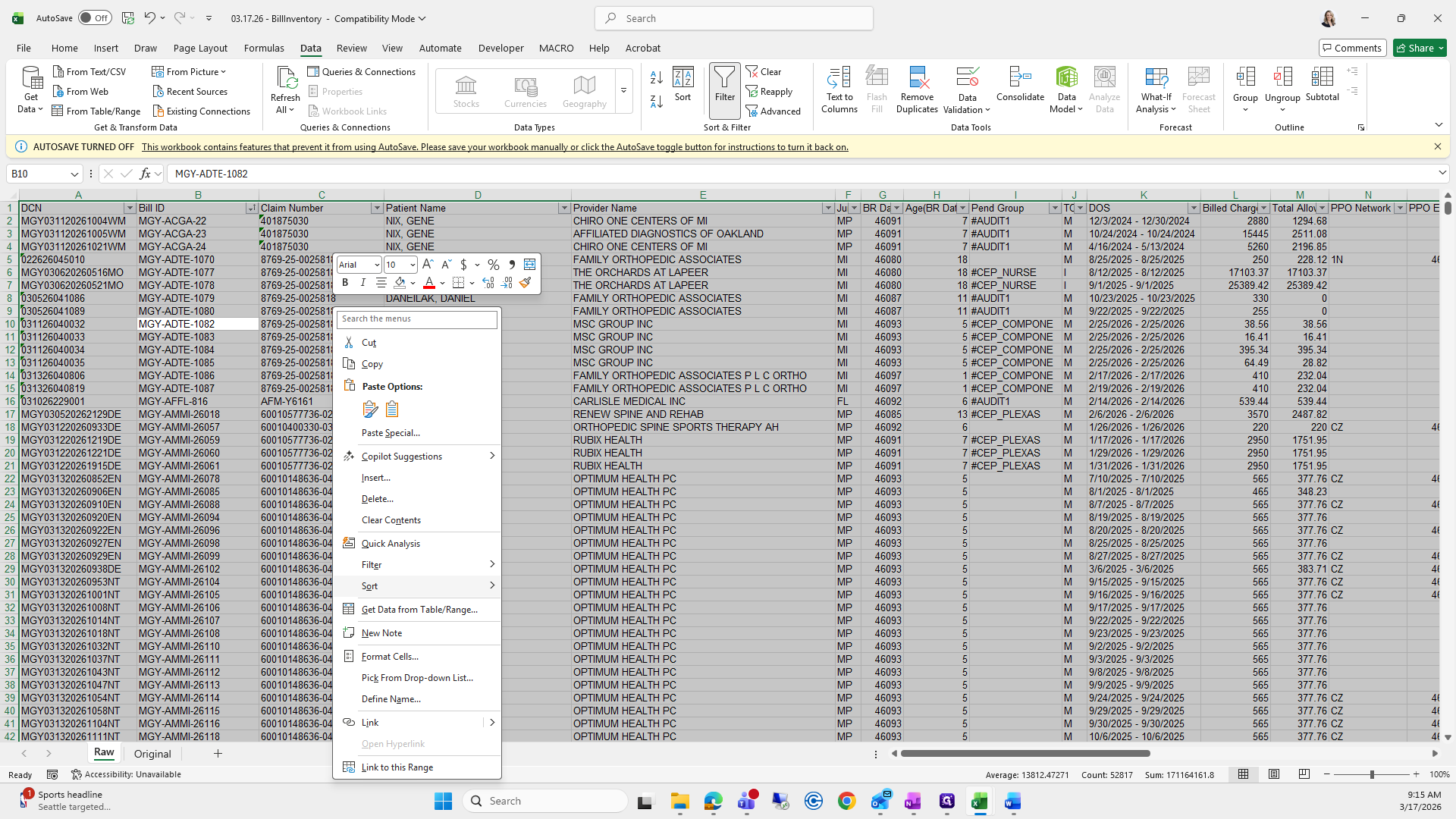Image resolution: width=1456 pixels, height=819 pixels.
Task: Click Merge and Center in mini toolbar
Action: point(529,265)
